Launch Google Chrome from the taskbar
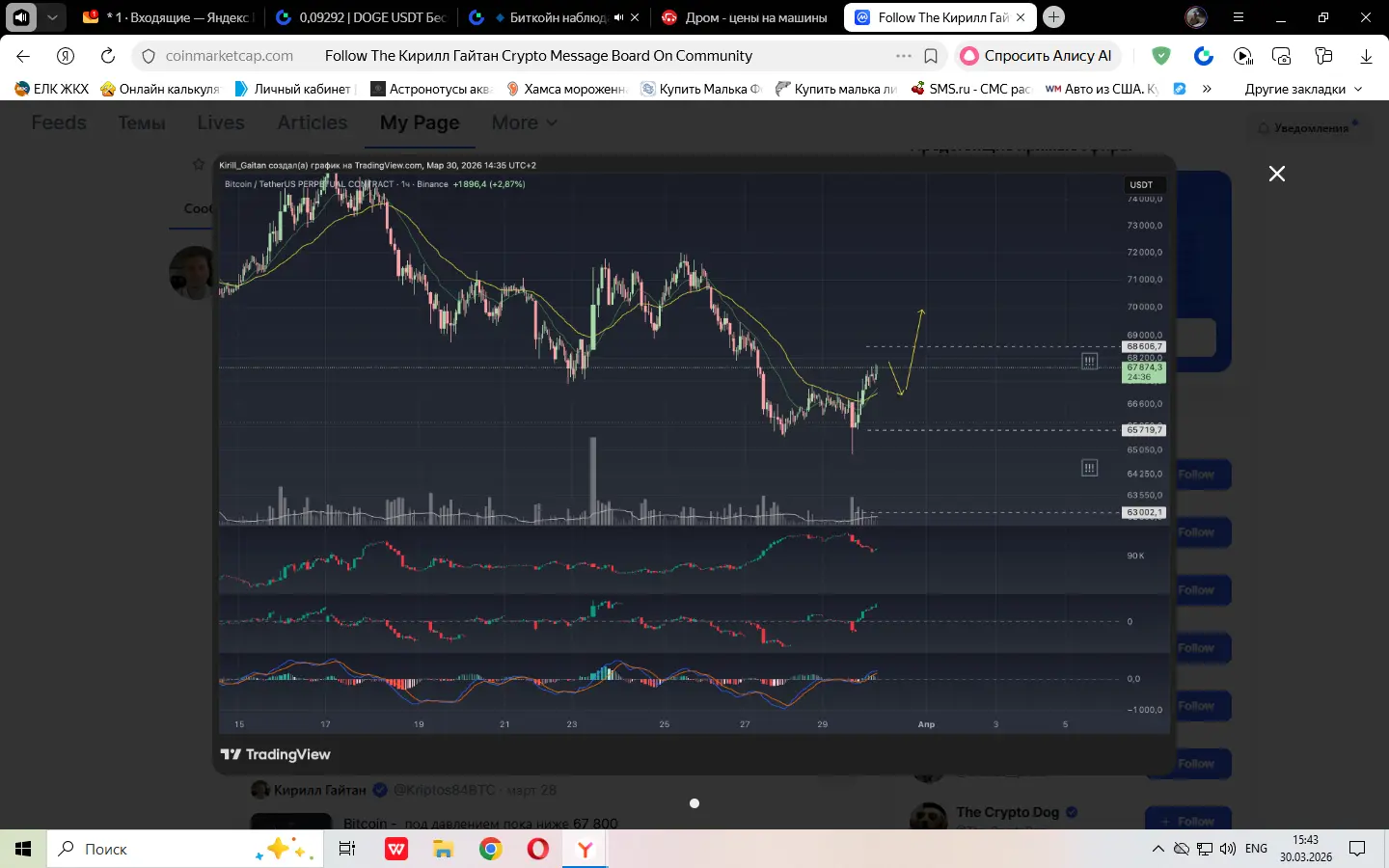1389x868 pixels. [x=491, y=849]
